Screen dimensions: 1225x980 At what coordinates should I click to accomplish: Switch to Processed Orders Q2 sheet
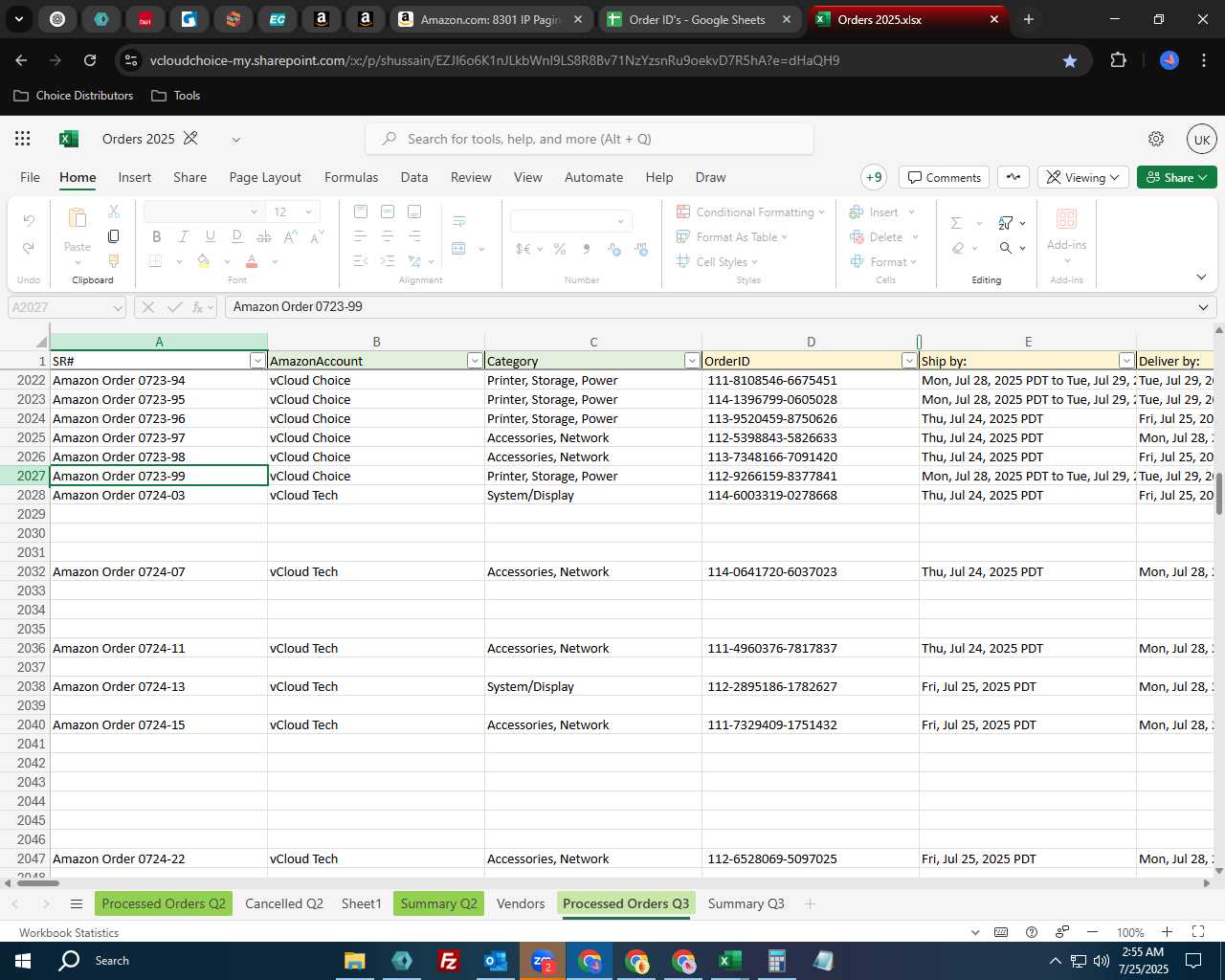[164, 903]
